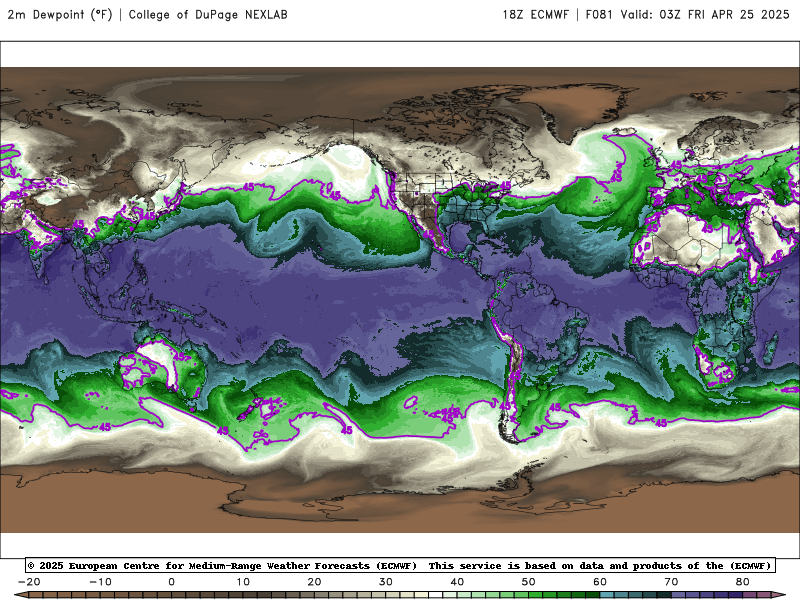
Task: Click the "College of DuPage NEXLAB" label
Action: (x=208, y=15)
